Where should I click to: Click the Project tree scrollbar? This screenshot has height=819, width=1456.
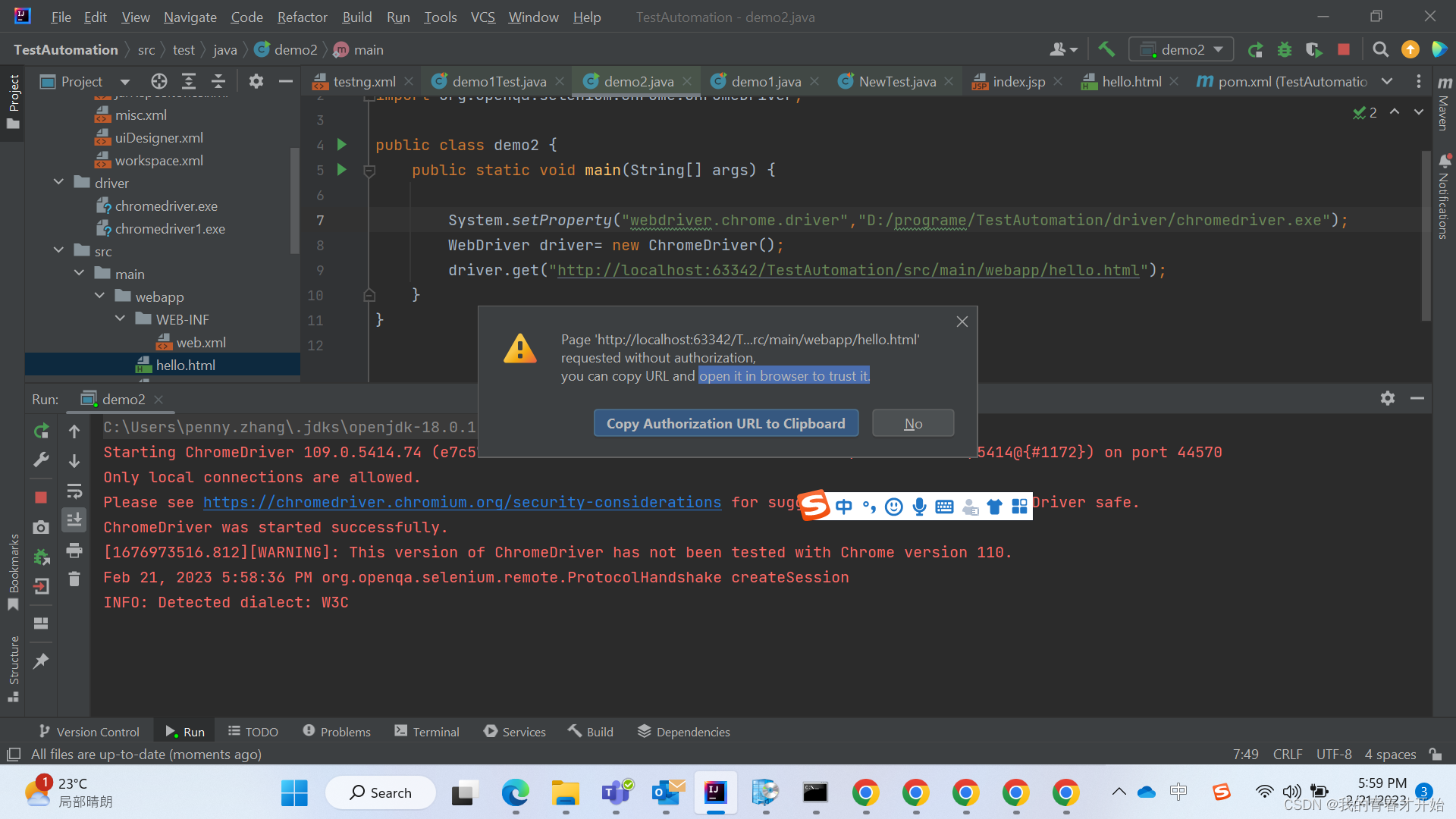coord(295,201)
